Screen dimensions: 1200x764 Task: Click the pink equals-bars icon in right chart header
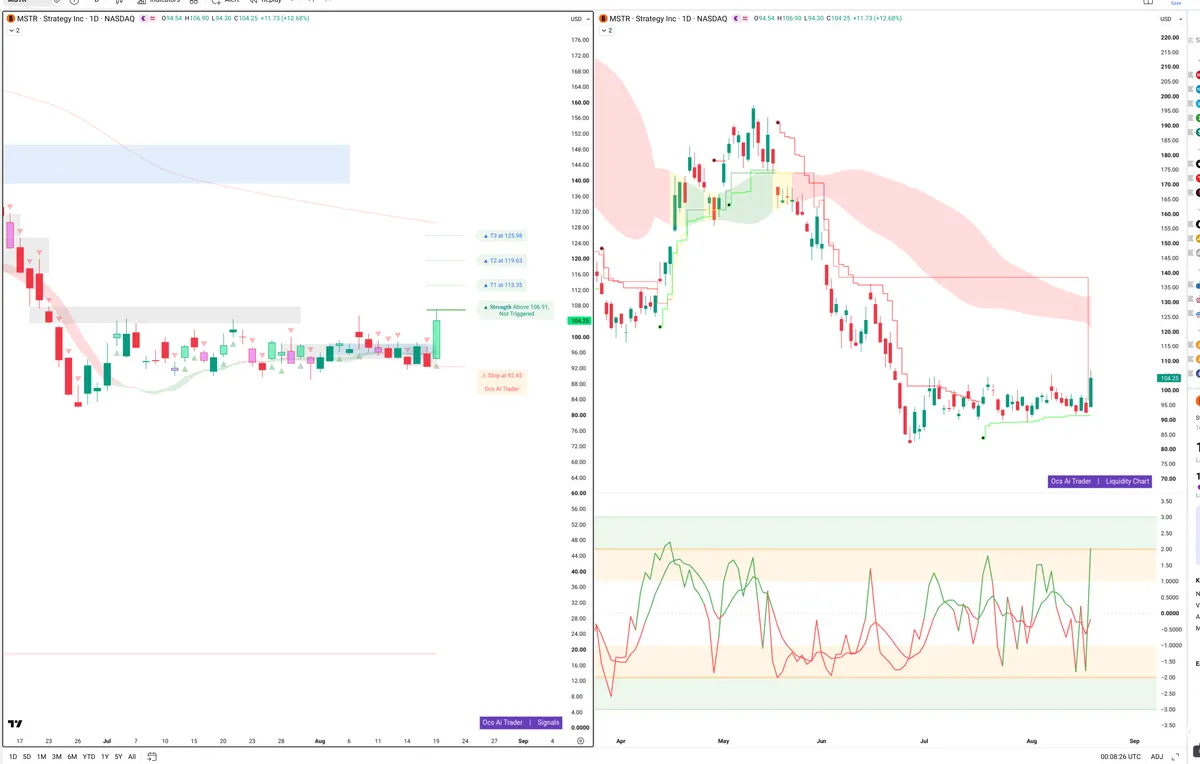pos(744,19)
